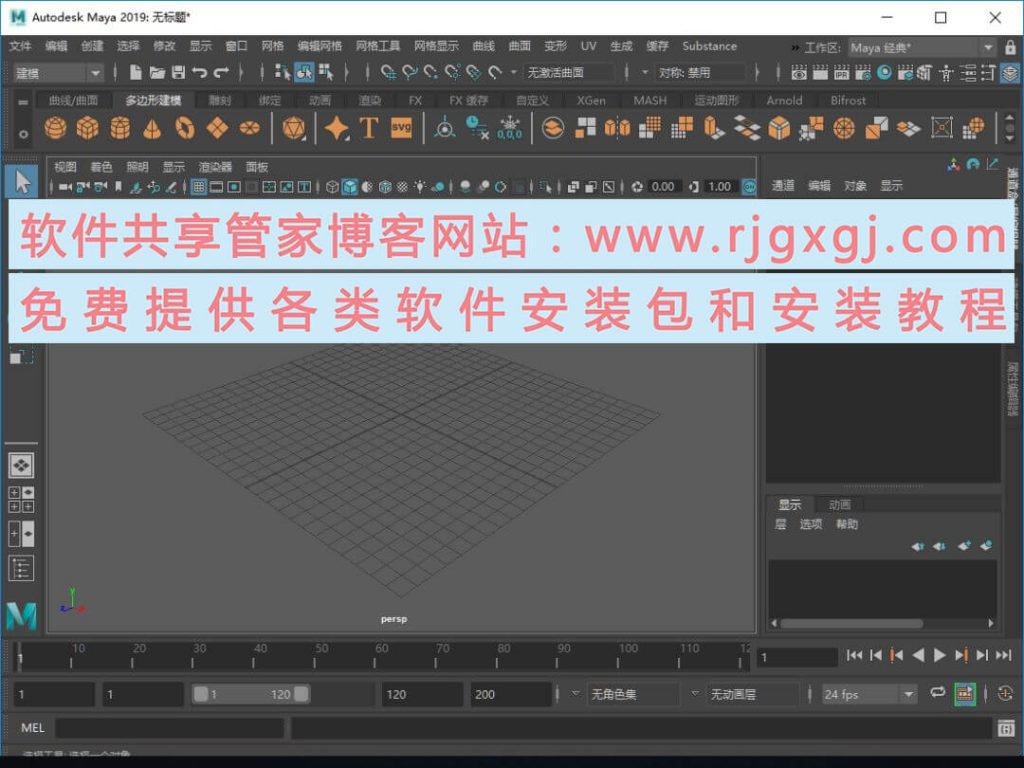Open the viewport 渲染器 panel menu
This screenshot has height=768, width=1024.
(215, 167)
